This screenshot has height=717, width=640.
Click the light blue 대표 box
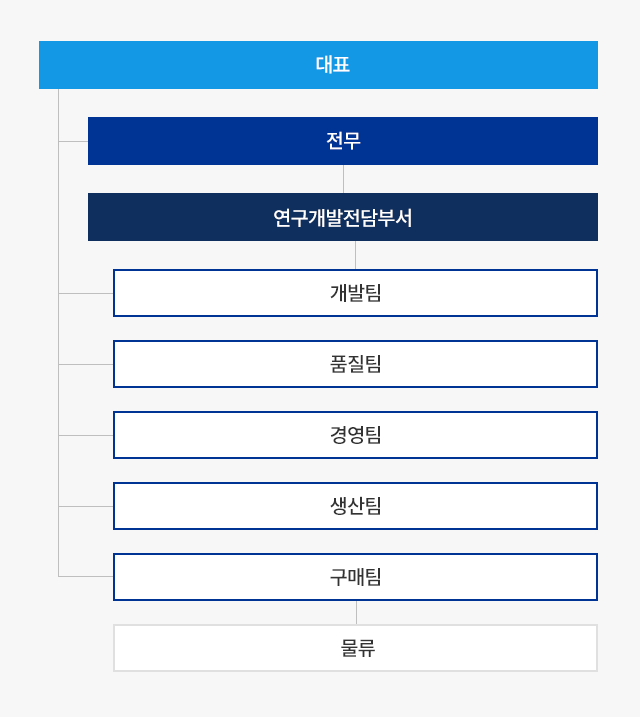[x=318, y=65]
